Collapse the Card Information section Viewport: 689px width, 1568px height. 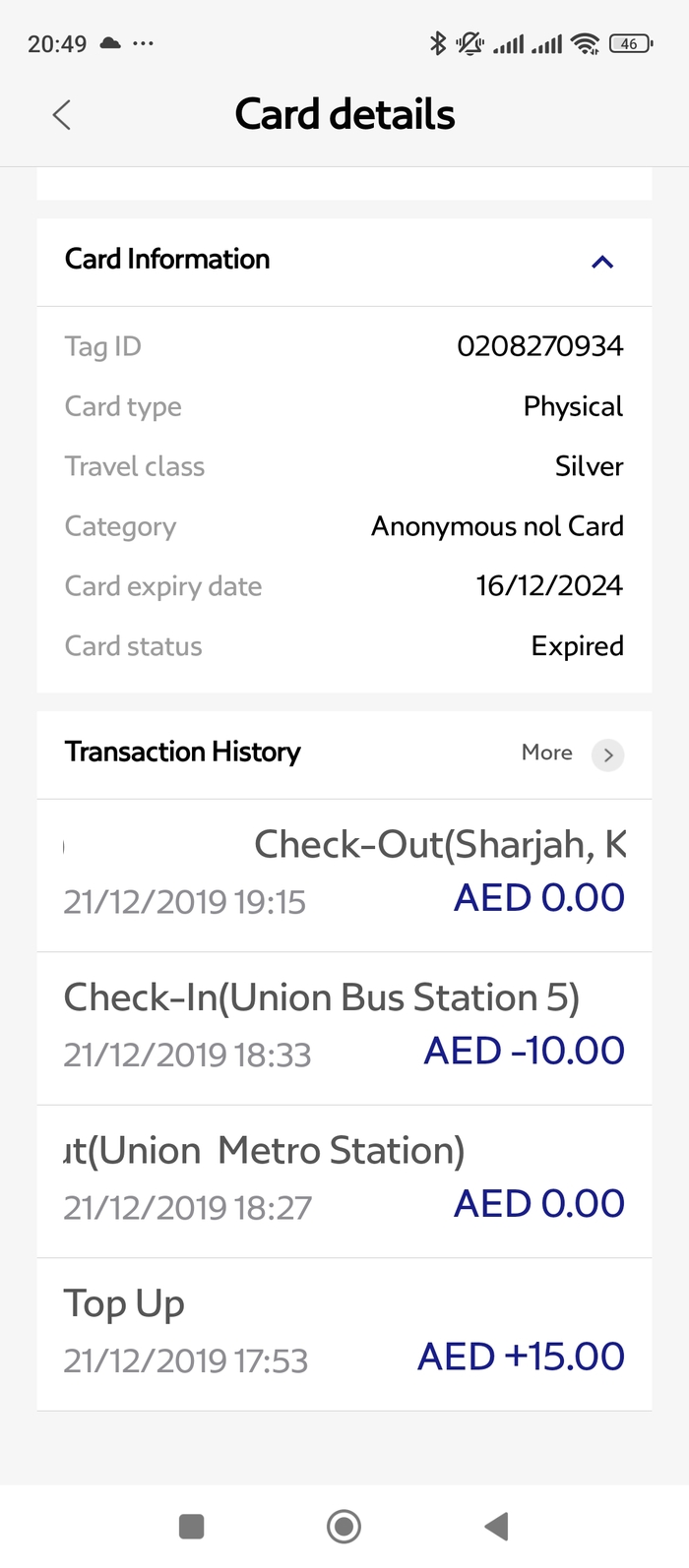pyautogui.click(x=601, y=262)
